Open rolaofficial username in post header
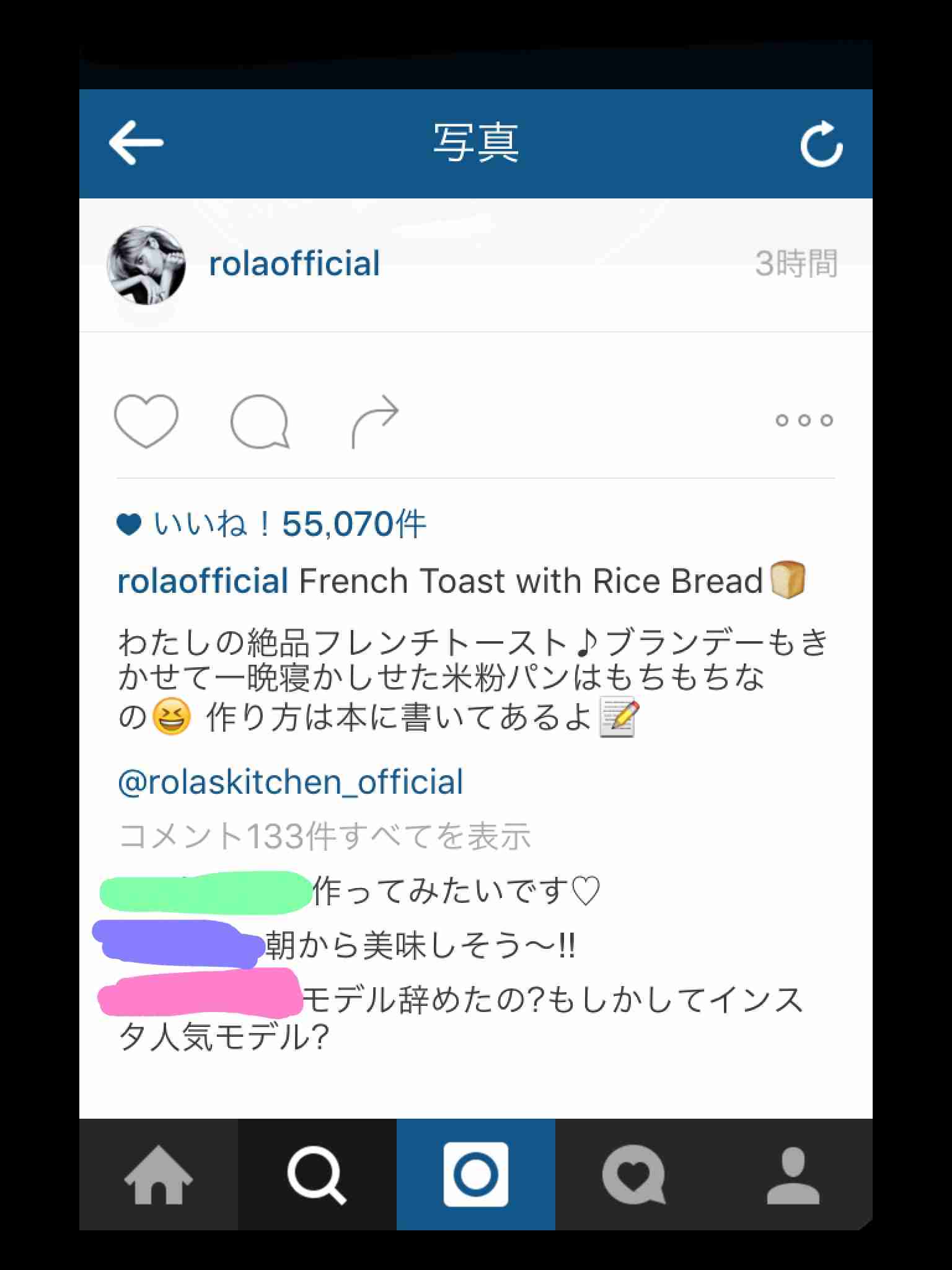The width and height of the screenshot is (952, 1270). point(294,264)
